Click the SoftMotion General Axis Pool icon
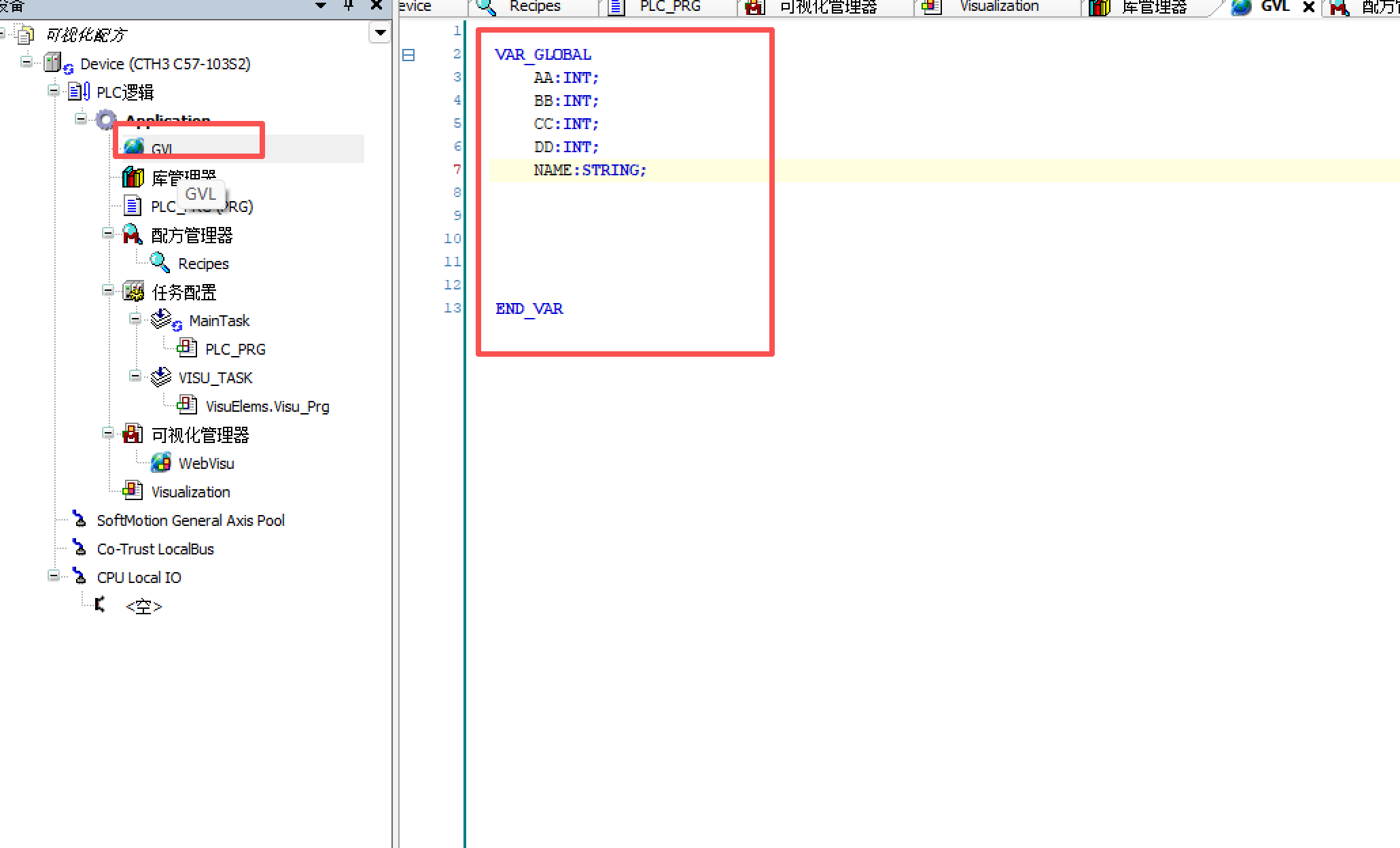This screenshot has width=1400, height=848. (80, 520)
